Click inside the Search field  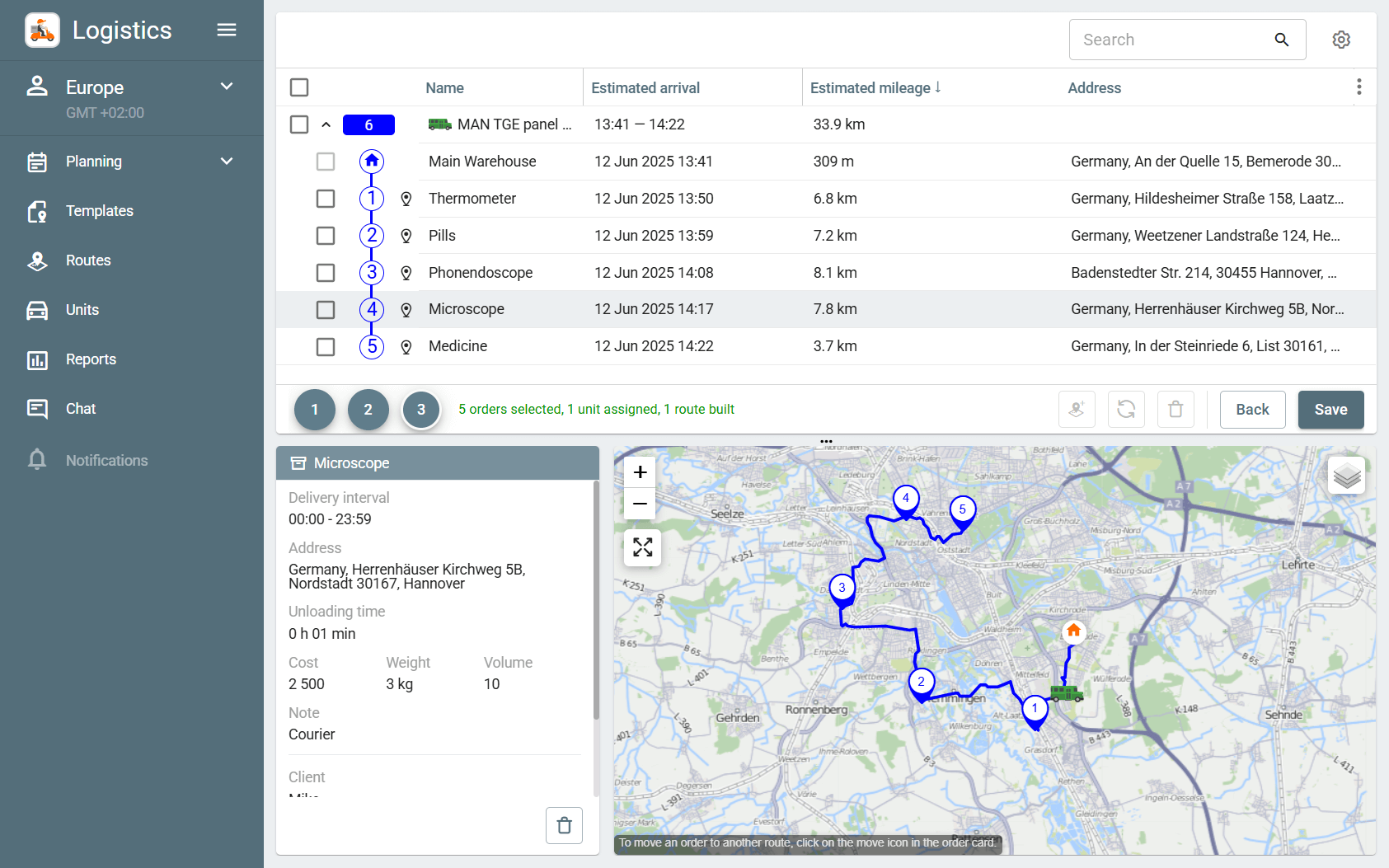pos(1171,39)
